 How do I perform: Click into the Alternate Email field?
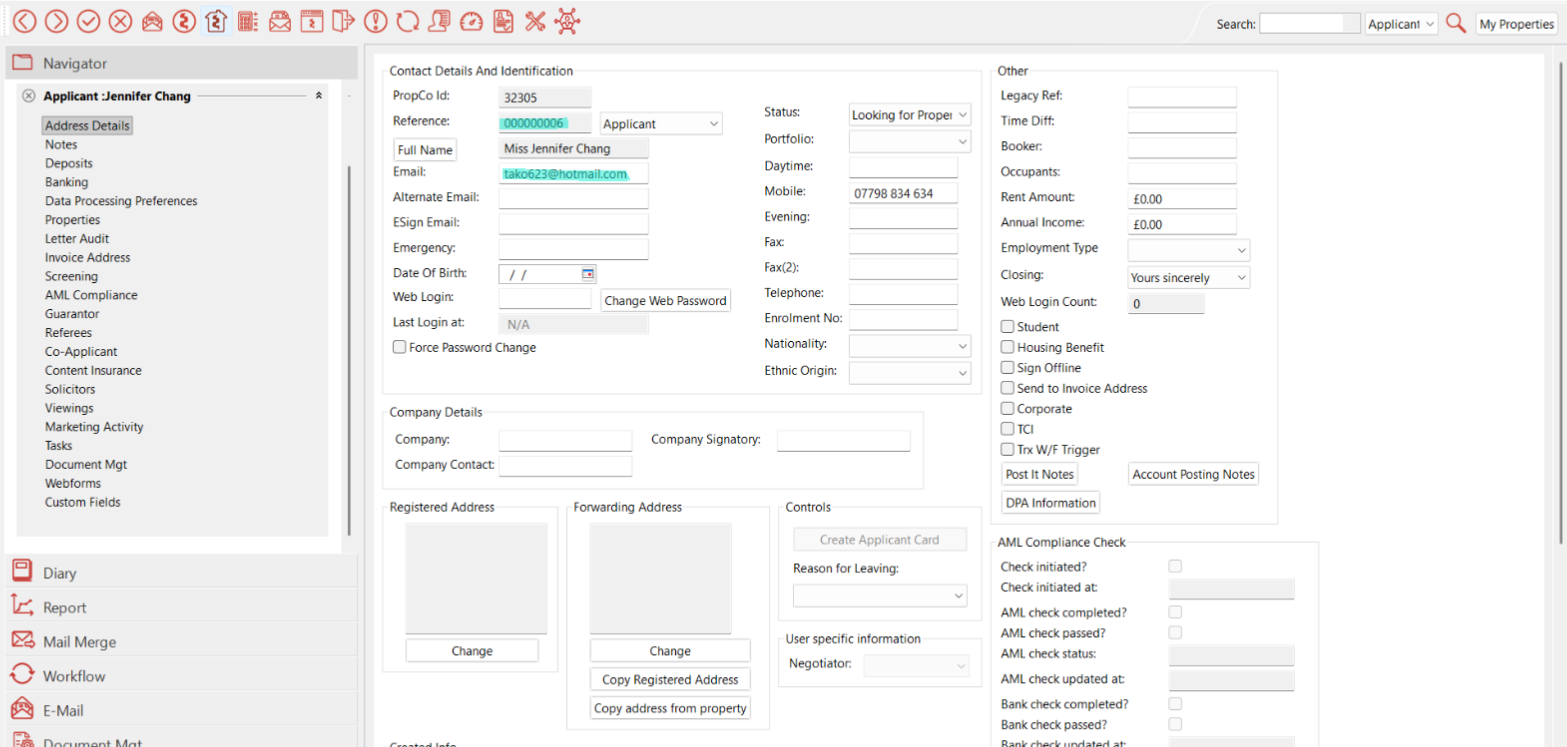pyautogui.click(x=573, y=198)
